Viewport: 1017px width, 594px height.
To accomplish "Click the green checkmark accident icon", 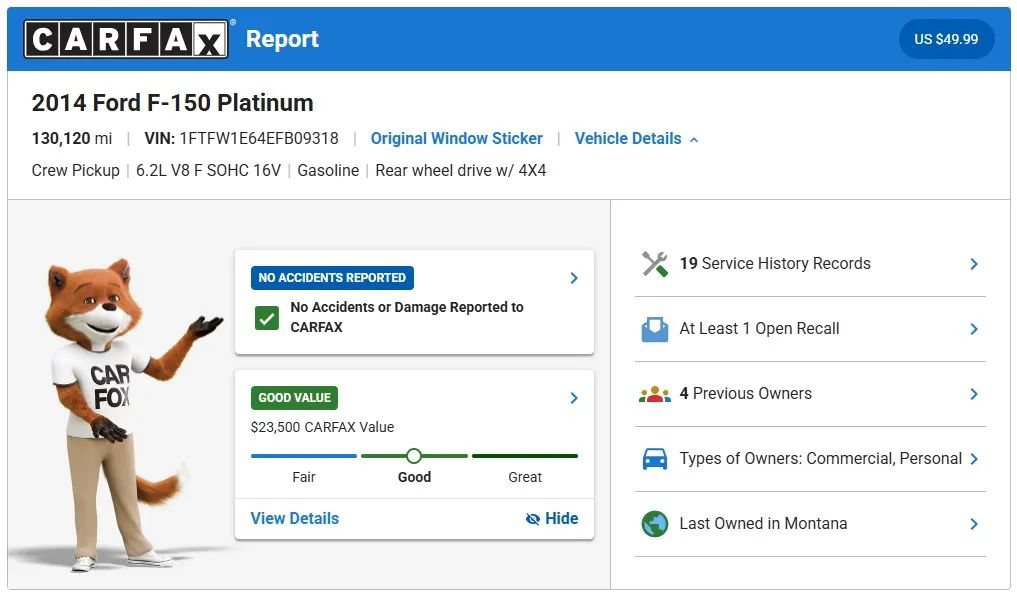I will click(x=267, y=318).
